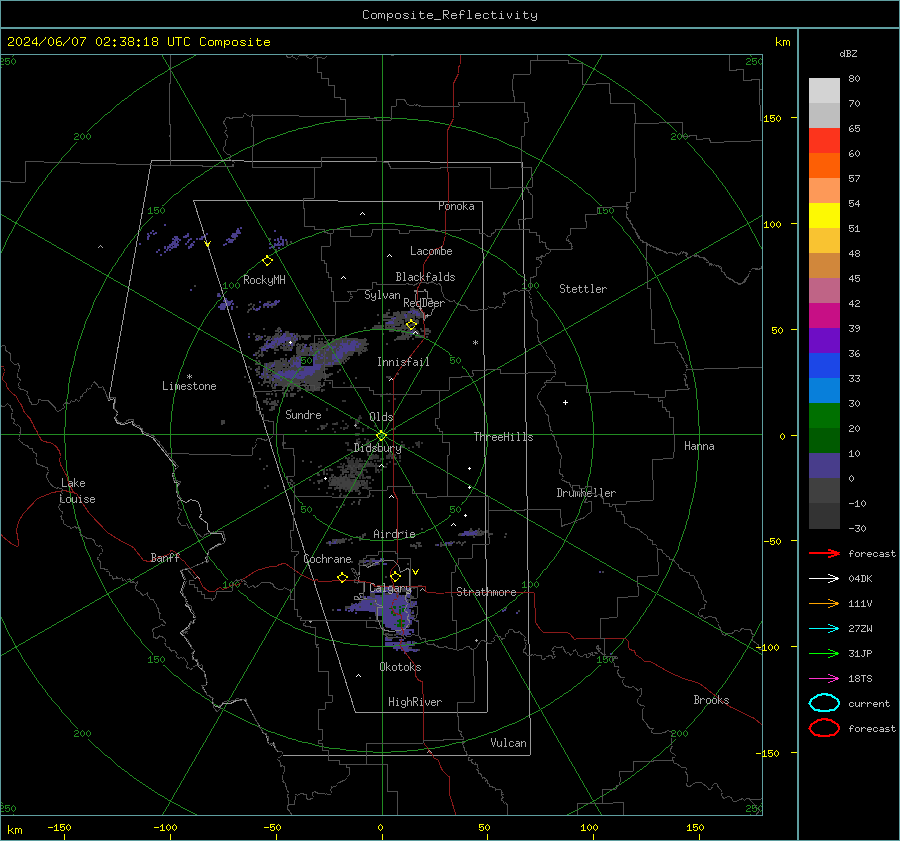Pick the purple 36-39 dBZ swatch

(x=824, y=340)
